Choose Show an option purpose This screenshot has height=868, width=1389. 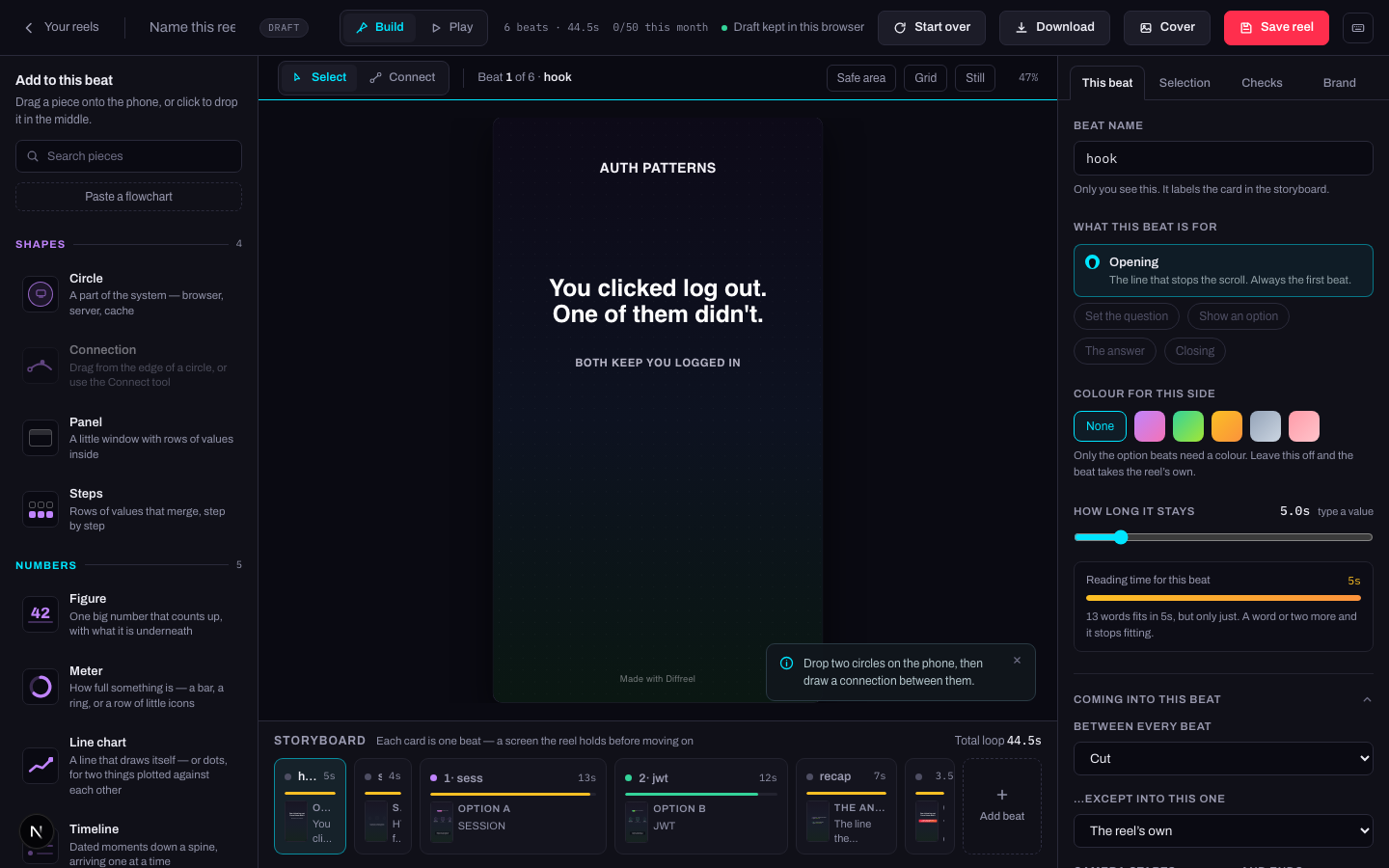[1239, 316]
